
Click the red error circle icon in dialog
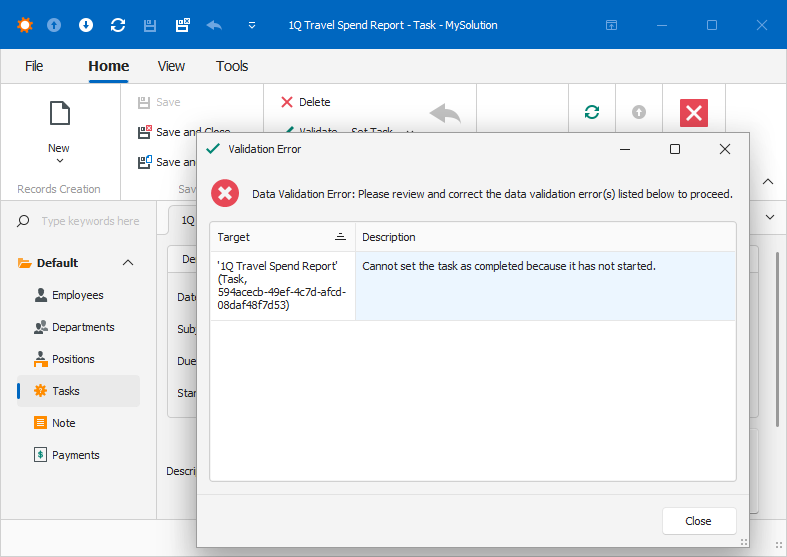point(225,193)
